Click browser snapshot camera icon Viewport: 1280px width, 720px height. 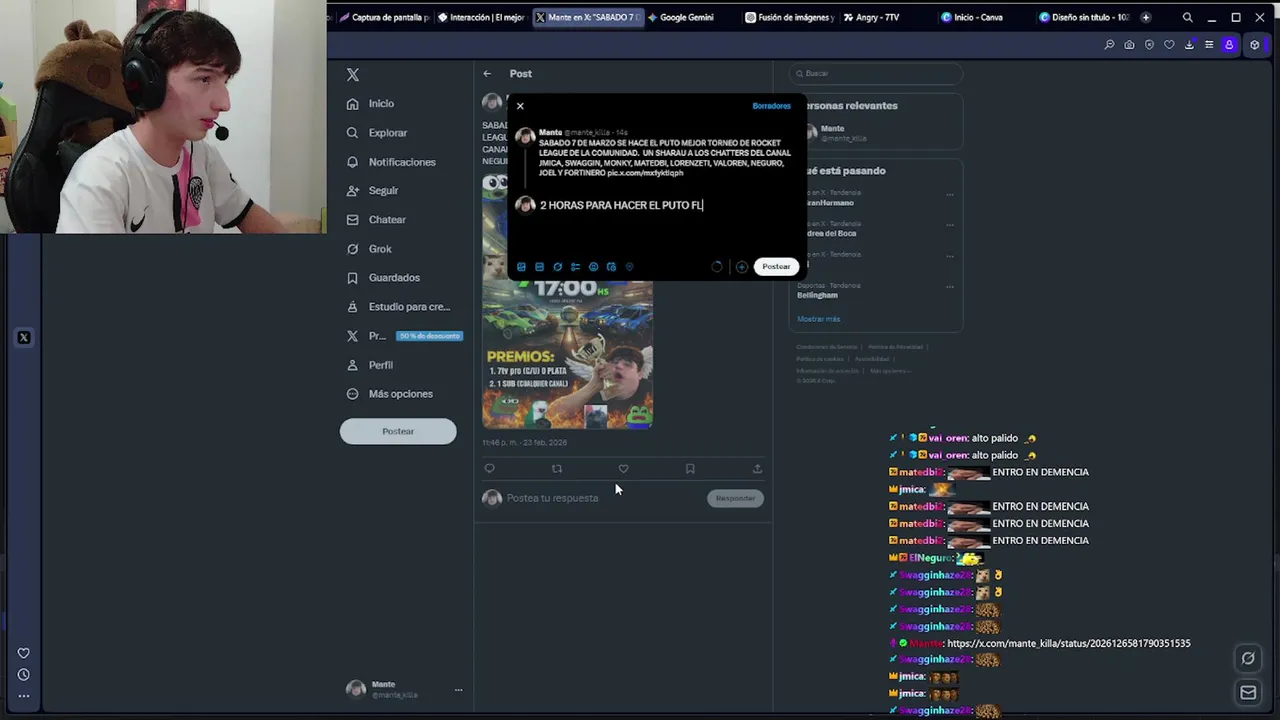point(1129,45)
